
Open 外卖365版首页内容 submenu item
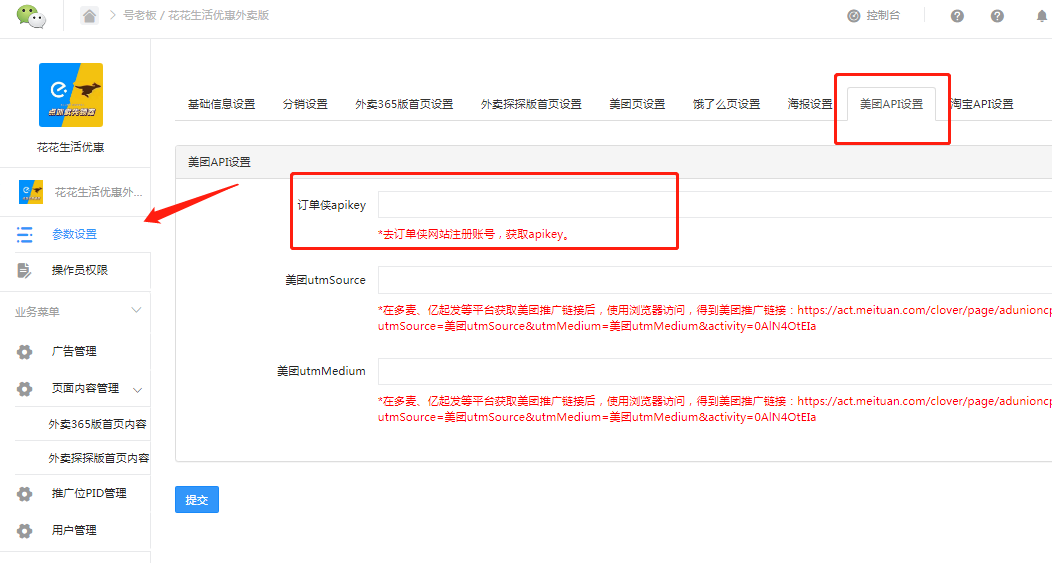click(97, 424)
